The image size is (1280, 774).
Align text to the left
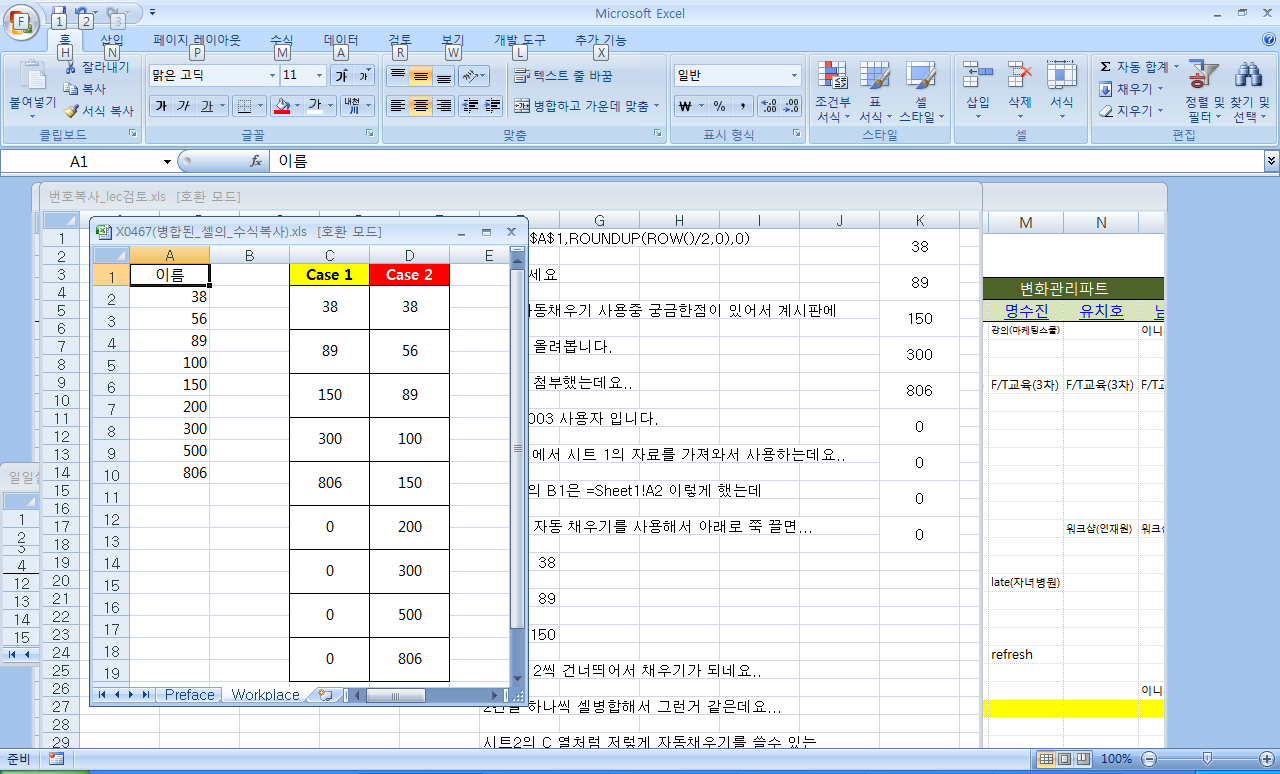point(397,106)
